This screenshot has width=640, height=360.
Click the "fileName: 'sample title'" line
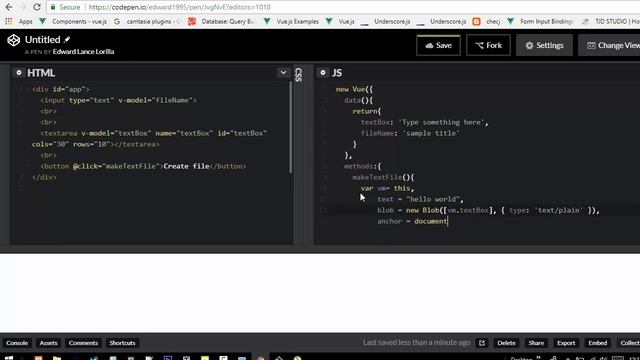coord(410,133)
